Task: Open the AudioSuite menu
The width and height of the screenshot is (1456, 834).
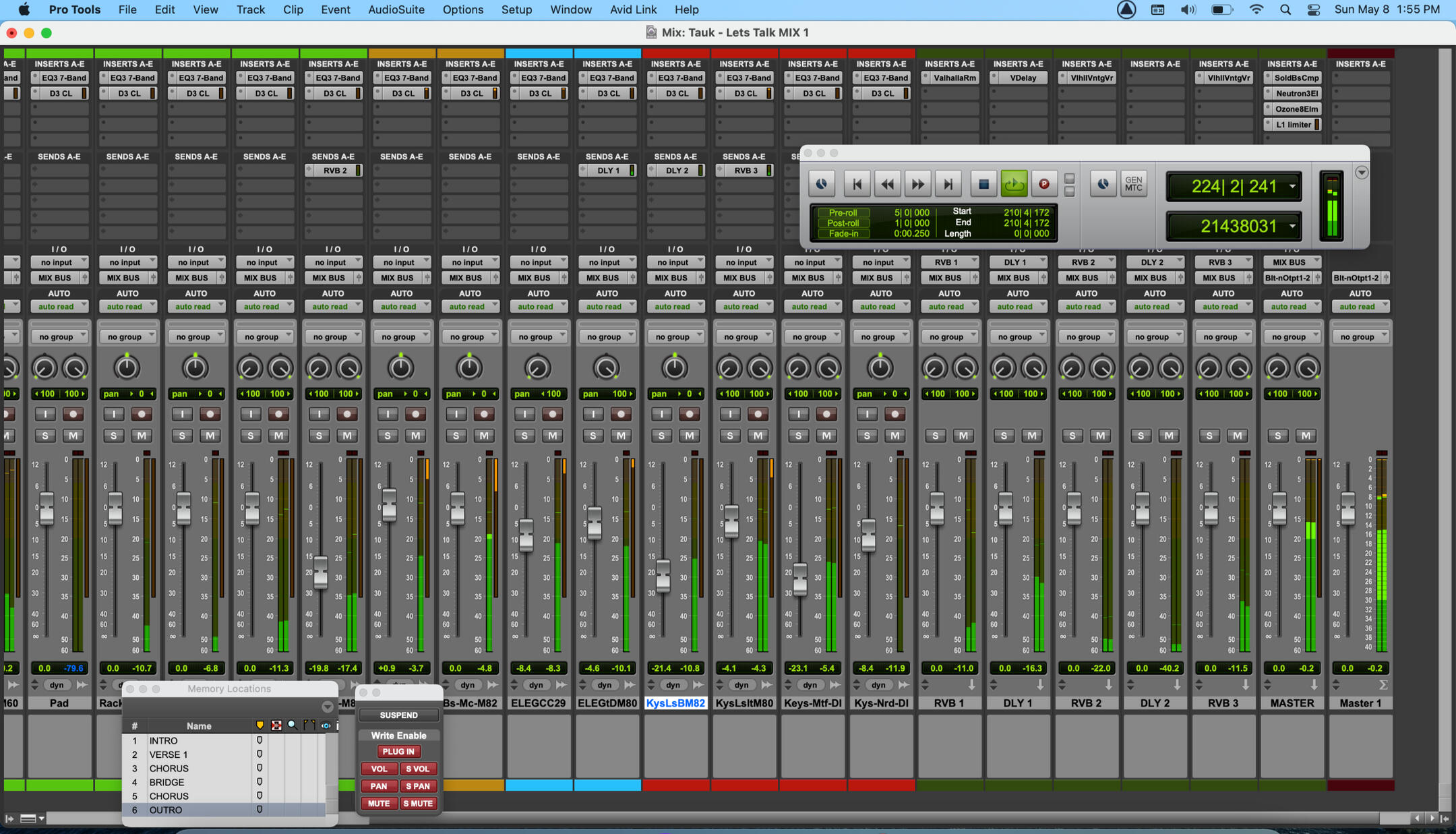Action: click(396, 9)
